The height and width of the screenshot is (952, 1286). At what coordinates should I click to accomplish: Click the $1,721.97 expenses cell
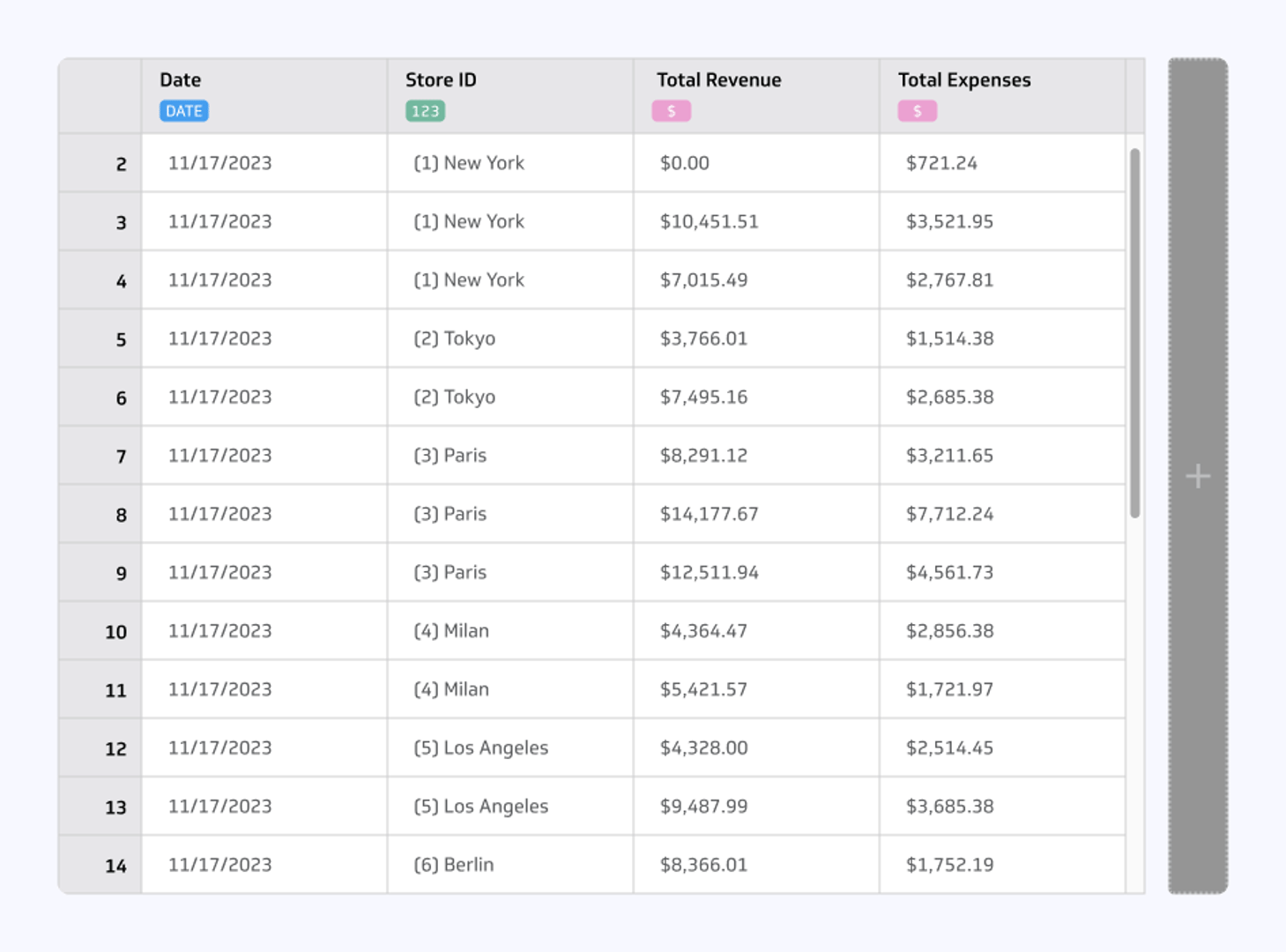(x=1002, y=689)
